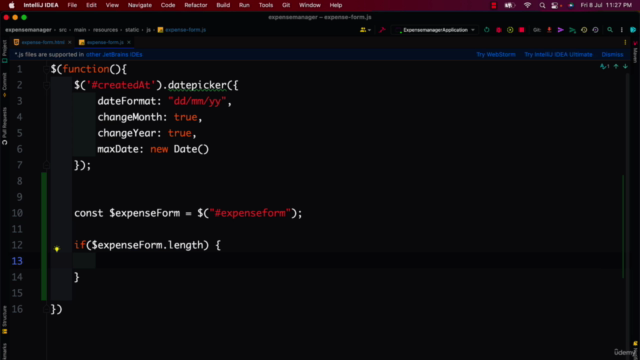The image size is (640, 360).
Task: Click '$expenseForm.length' on line 12
Action: tap(147, 245)
